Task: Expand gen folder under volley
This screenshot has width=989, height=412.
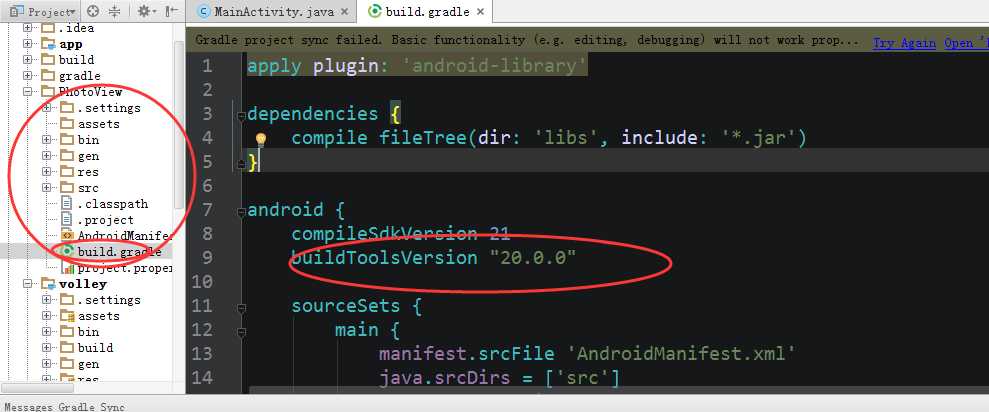Action: [x=47, y=363]
